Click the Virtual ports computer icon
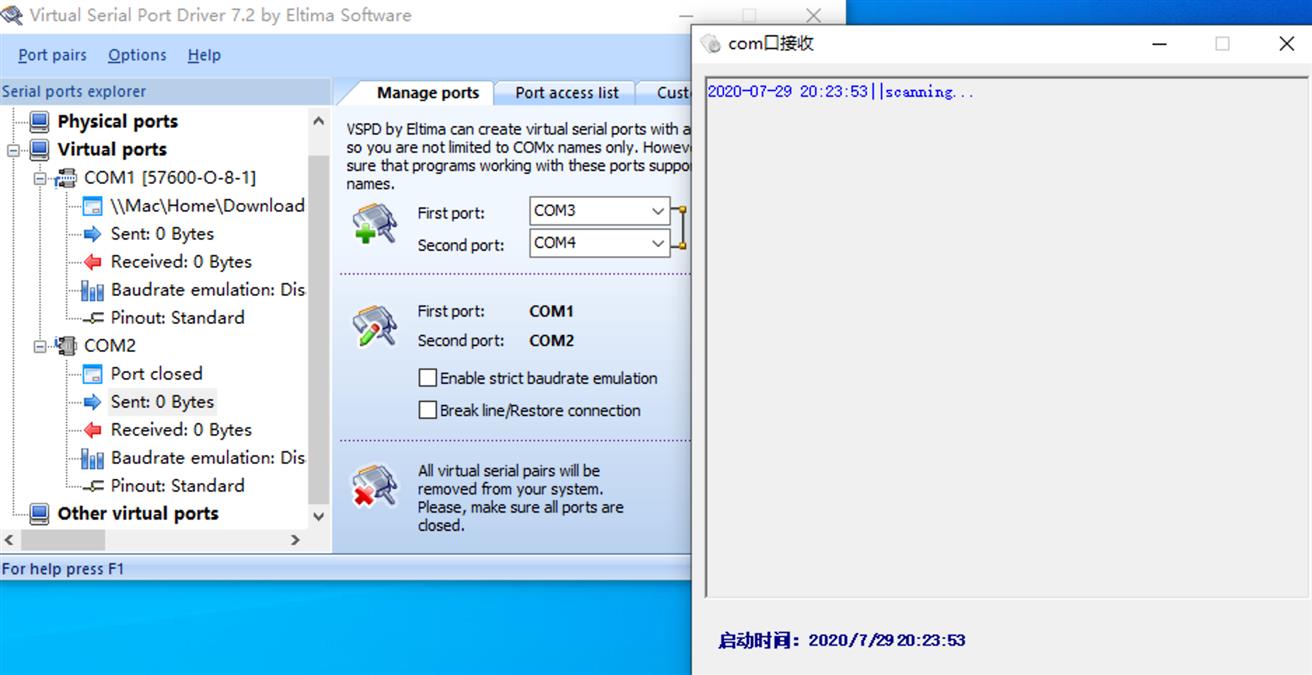 coord(39,149)
